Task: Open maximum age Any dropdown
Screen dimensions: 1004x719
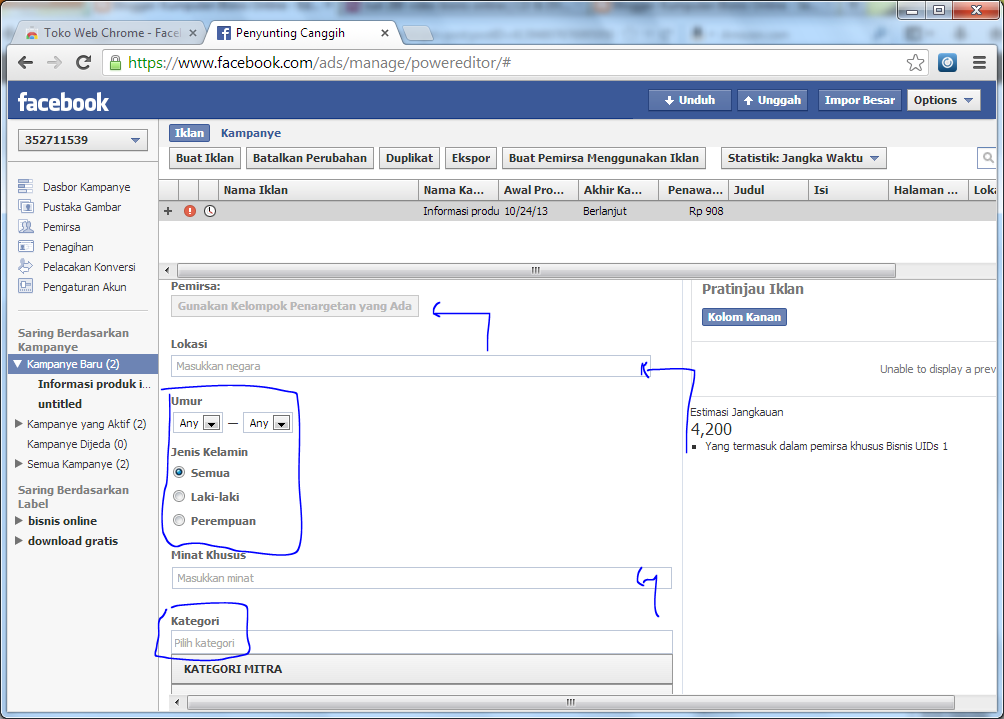Action: [268, 423]
